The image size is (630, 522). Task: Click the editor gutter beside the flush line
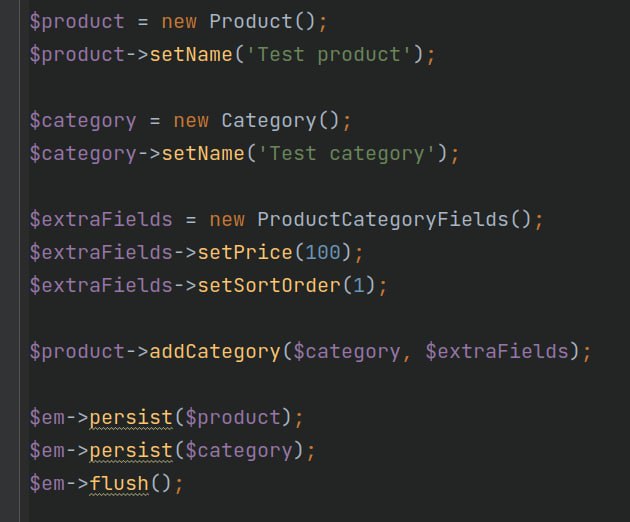[x=10, y=484]
